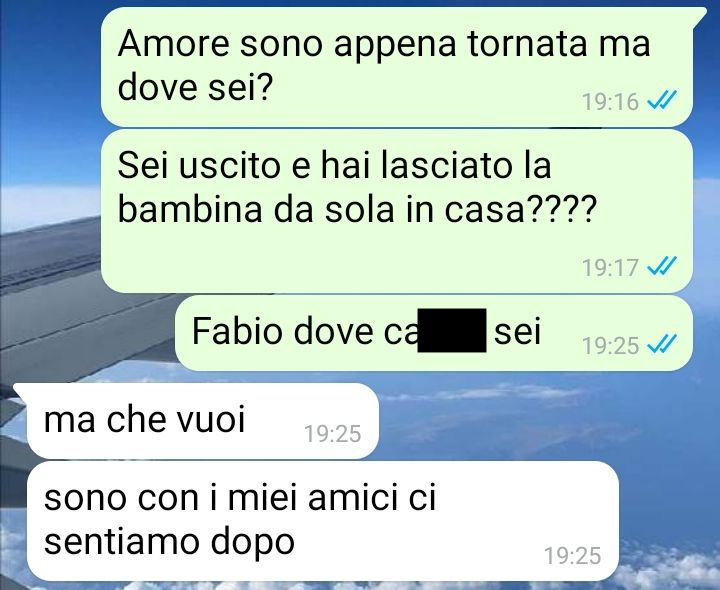Screen dimensions: 720x590
Task: Select the 'sono con i miei amici' message
Action: [x=323, y=521]
